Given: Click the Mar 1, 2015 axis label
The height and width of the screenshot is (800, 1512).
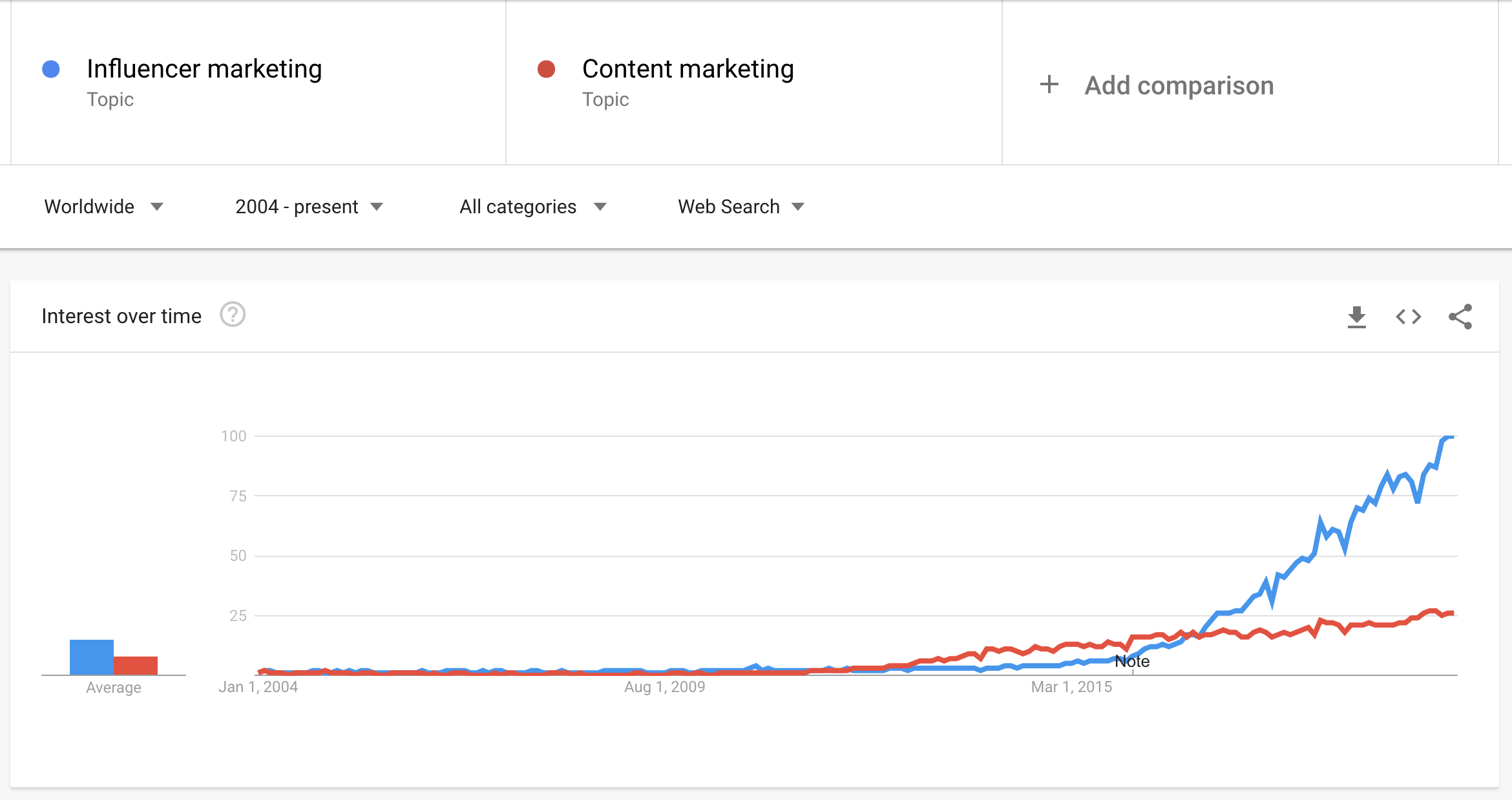Looking at the screenshot, I should coord(1073,686).
